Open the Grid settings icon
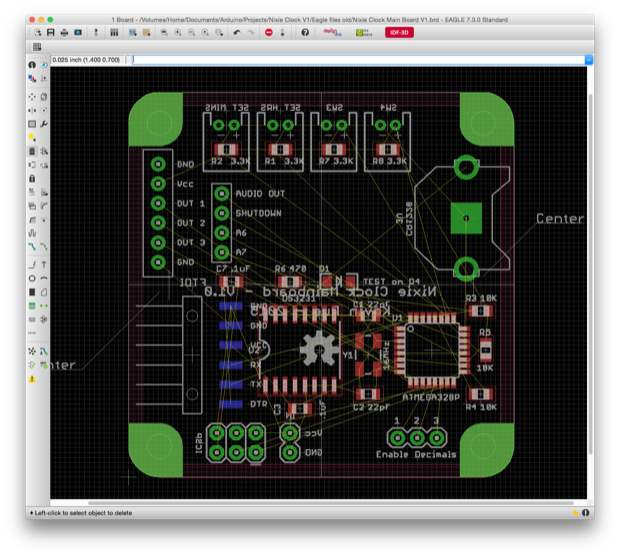 point(37,47)
